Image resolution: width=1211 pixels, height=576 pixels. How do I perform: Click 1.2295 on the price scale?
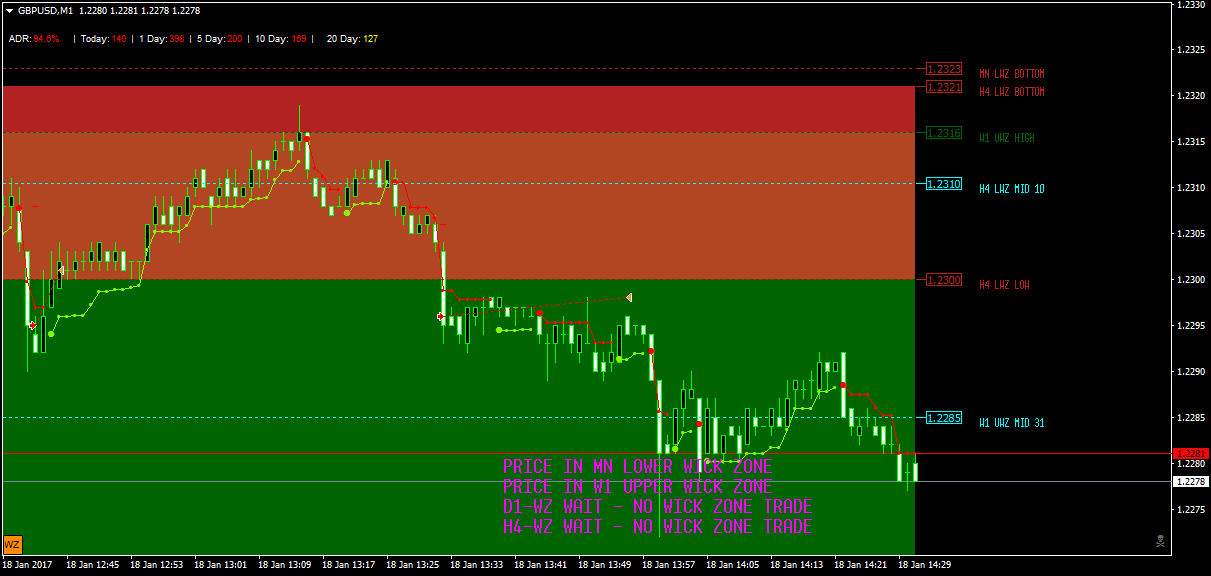[1192, 326]
